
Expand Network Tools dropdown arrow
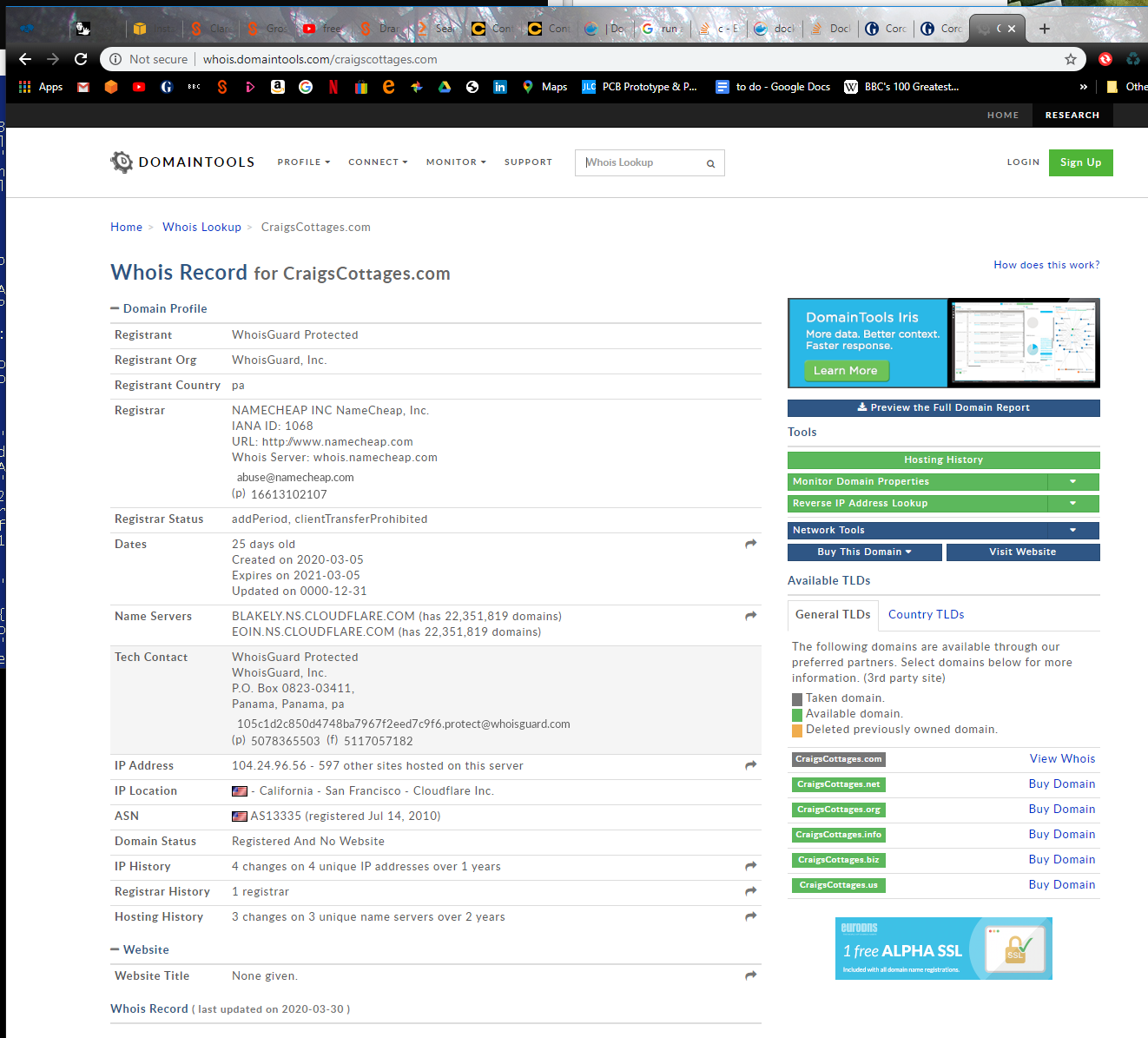1073,530
